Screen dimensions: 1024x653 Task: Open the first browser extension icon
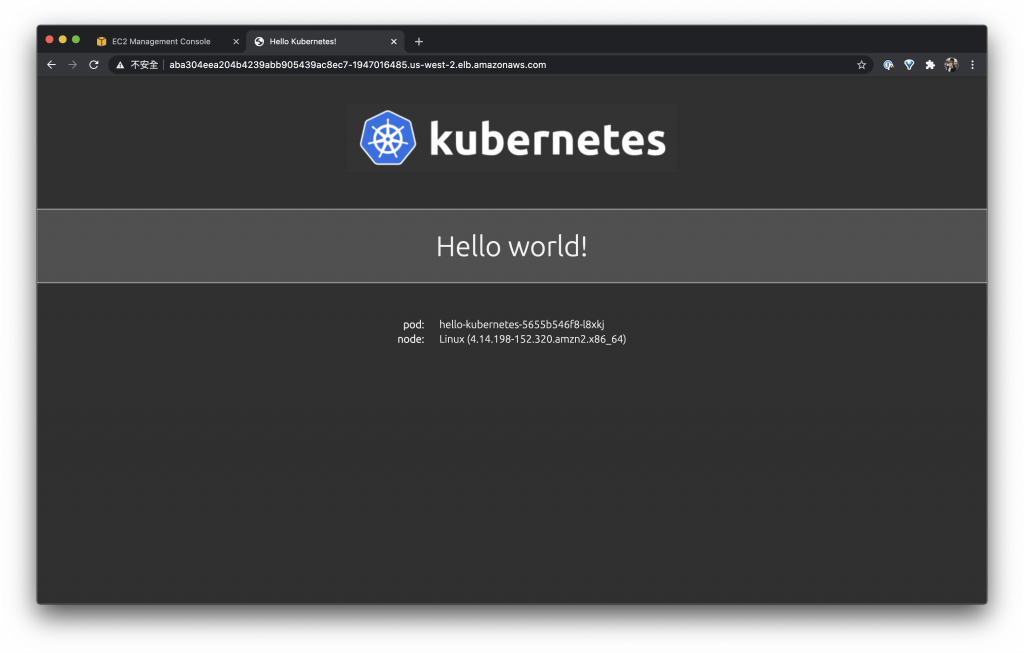[888, 65]
